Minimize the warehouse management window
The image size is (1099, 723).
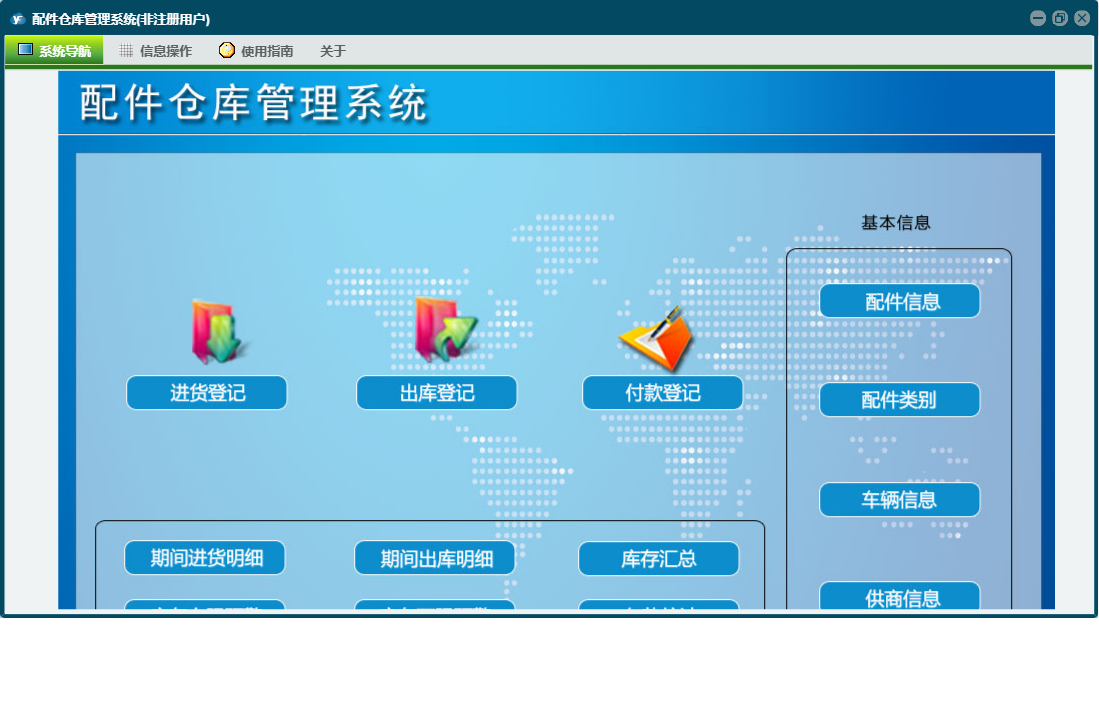click(1037, 18)
